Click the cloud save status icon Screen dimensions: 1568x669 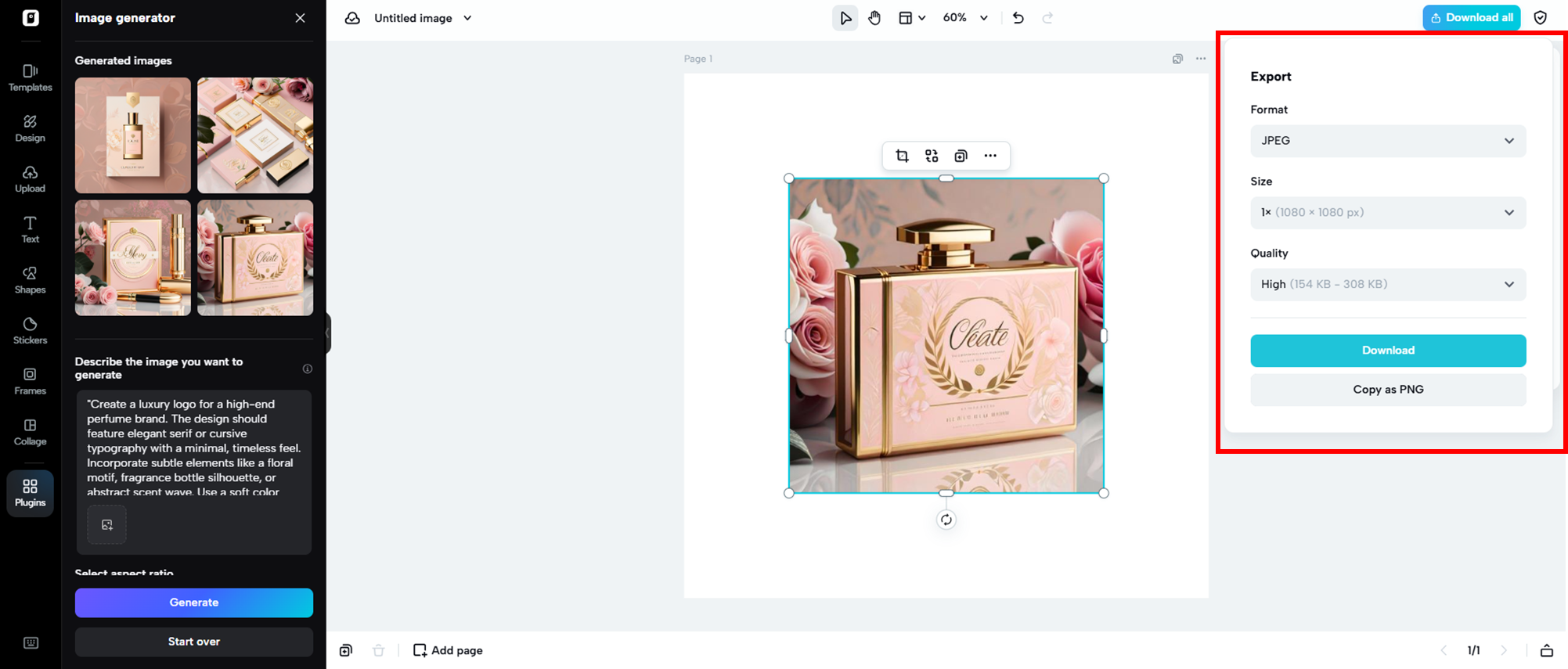pos(353,18)
